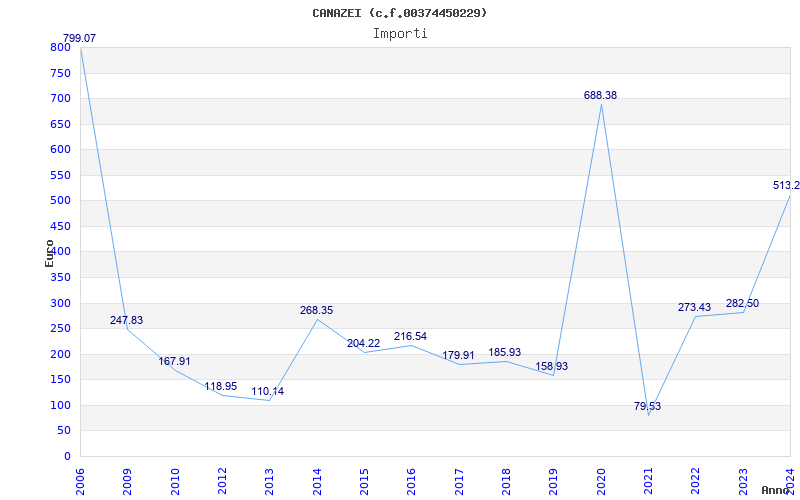This screenshot has width=800, height=500.
Task: Click the 179.91 data label
Action: 458,355
